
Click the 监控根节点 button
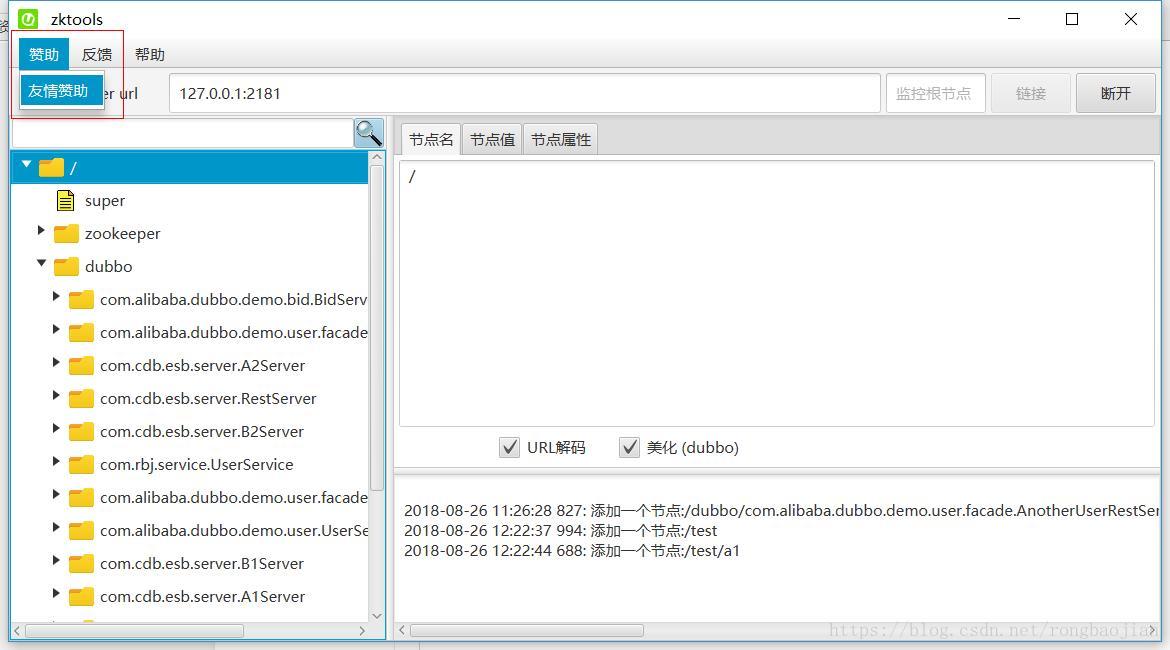point(935,93)
